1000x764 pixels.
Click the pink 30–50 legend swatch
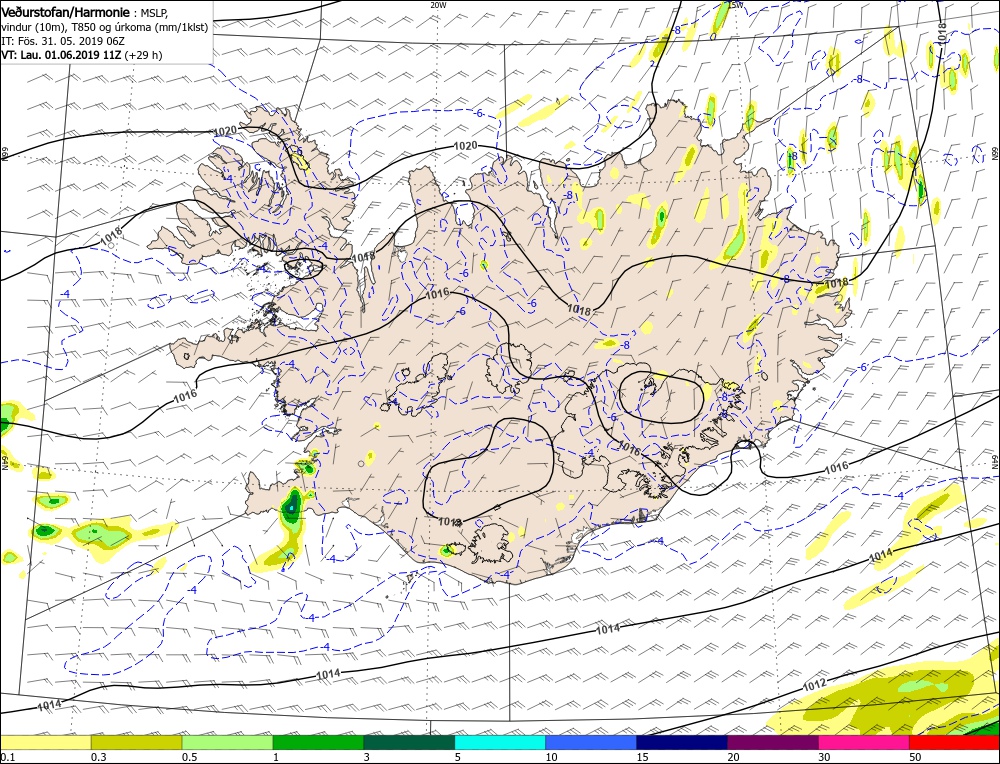click(x=864, y=743)
